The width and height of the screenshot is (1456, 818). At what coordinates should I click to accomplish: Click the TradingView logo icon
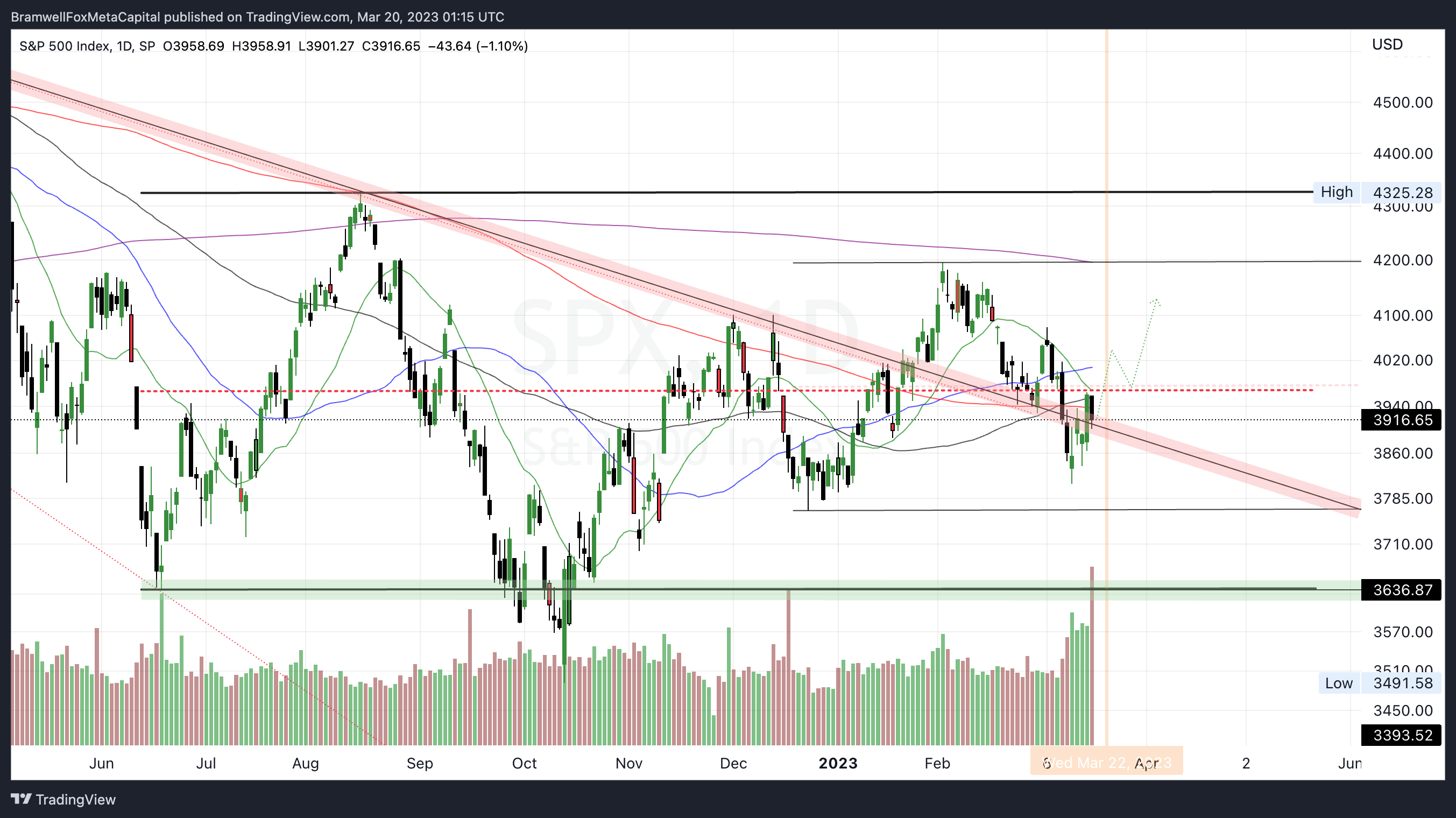21,799
